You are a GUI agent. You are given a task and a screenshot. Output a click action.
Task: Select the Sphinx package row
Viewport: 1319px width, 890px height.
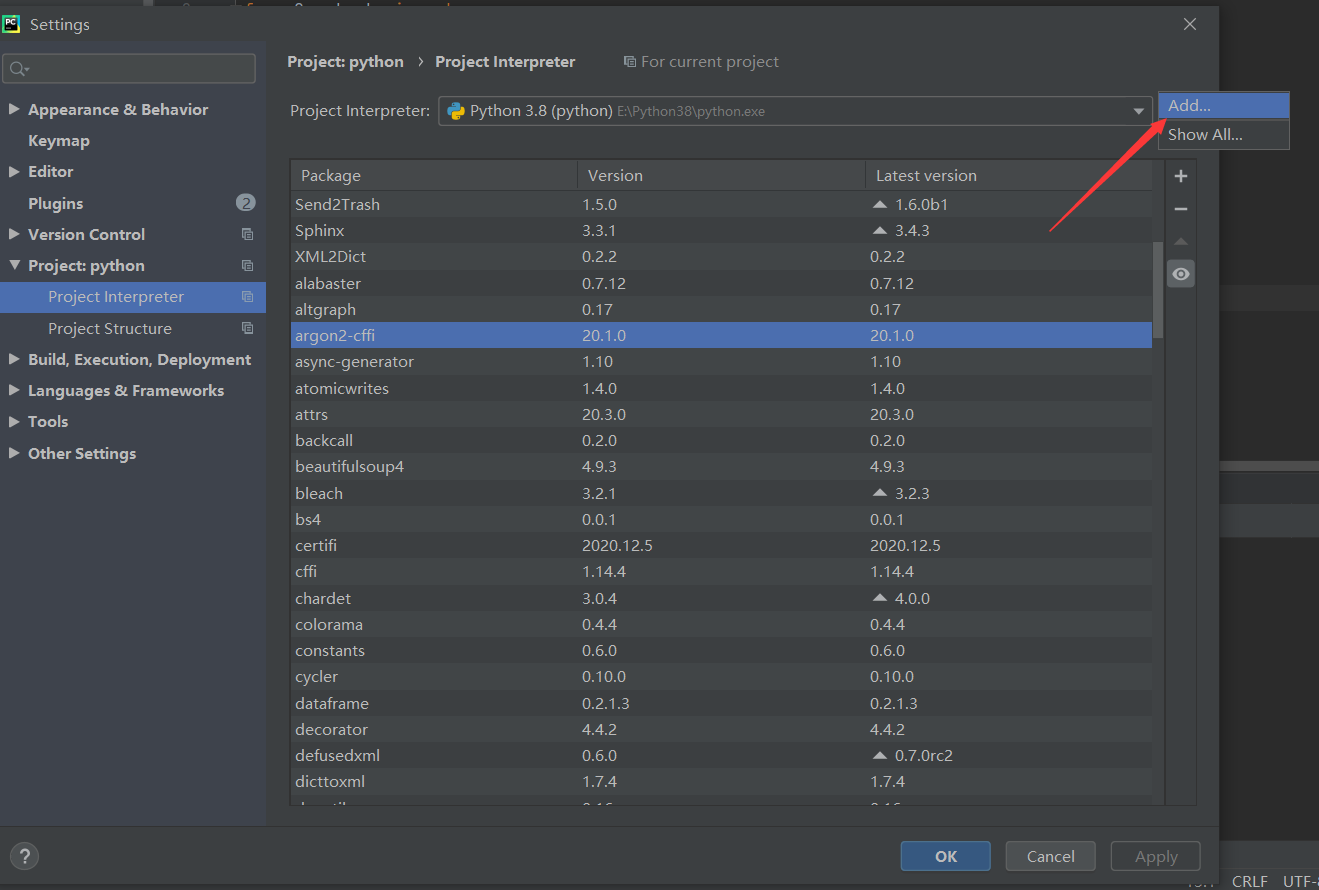click(x=721, y=230)
